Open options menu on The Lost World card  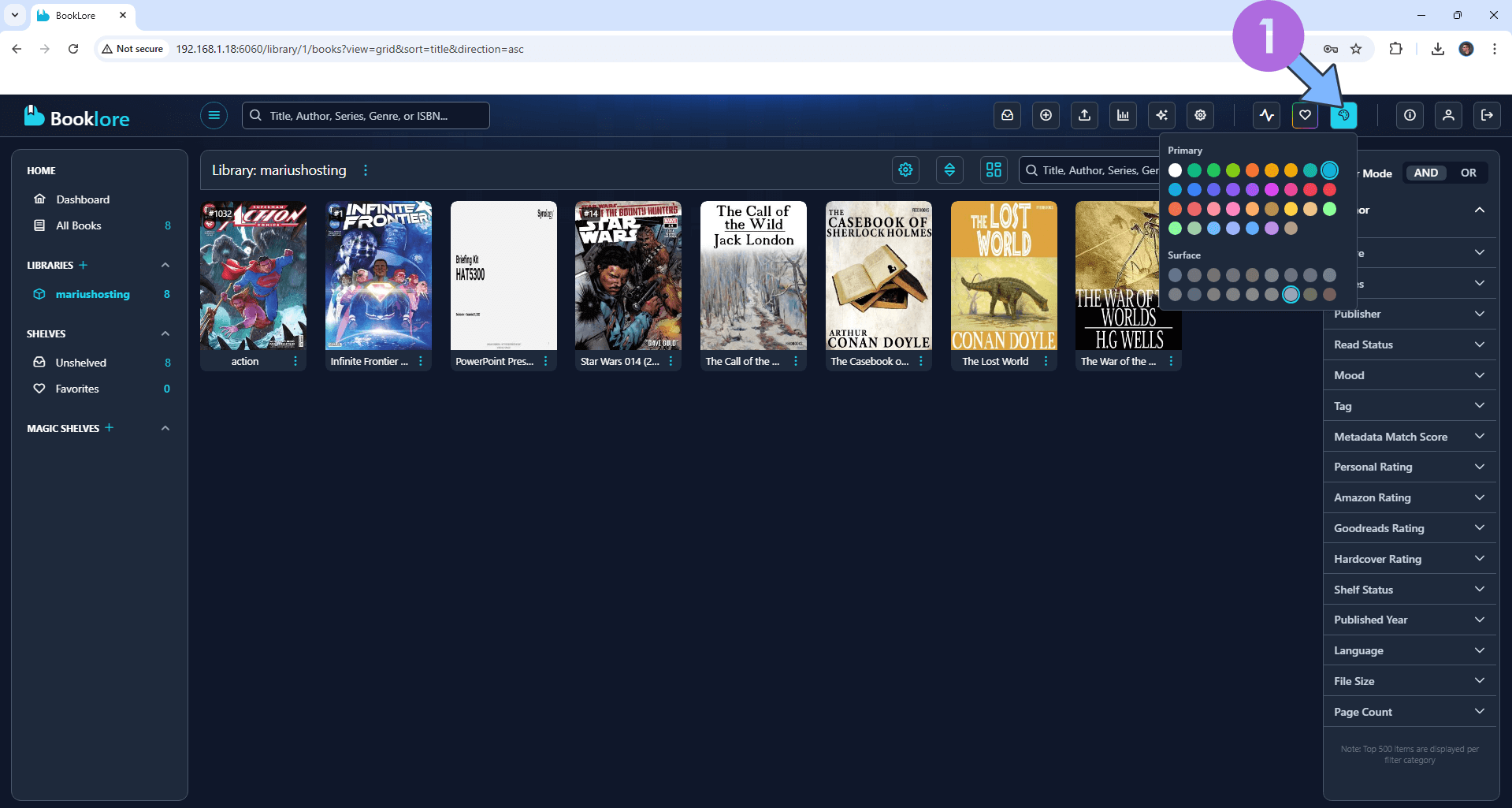1046,361
